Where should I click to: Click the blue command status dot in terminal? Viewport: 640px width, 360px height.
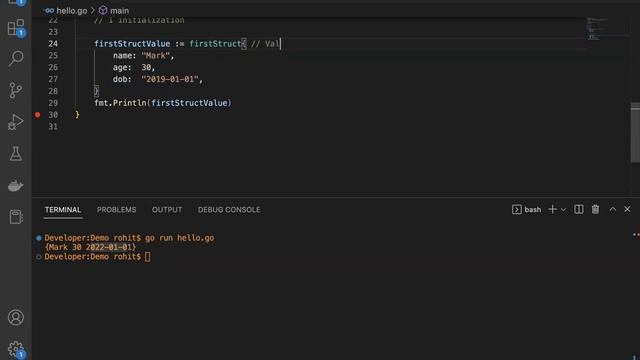39,238
